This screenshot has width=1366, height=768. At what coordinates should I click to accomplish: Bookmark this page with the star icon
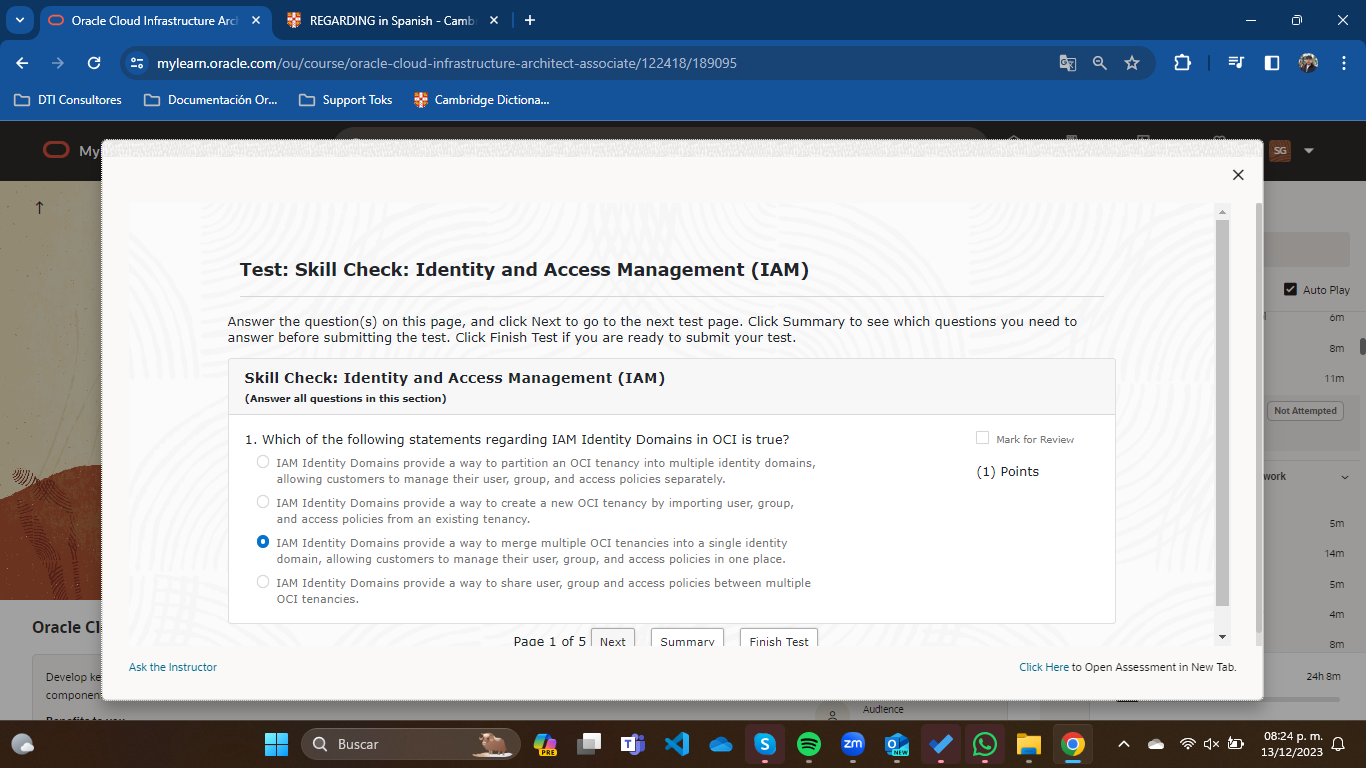[1132, 63]
